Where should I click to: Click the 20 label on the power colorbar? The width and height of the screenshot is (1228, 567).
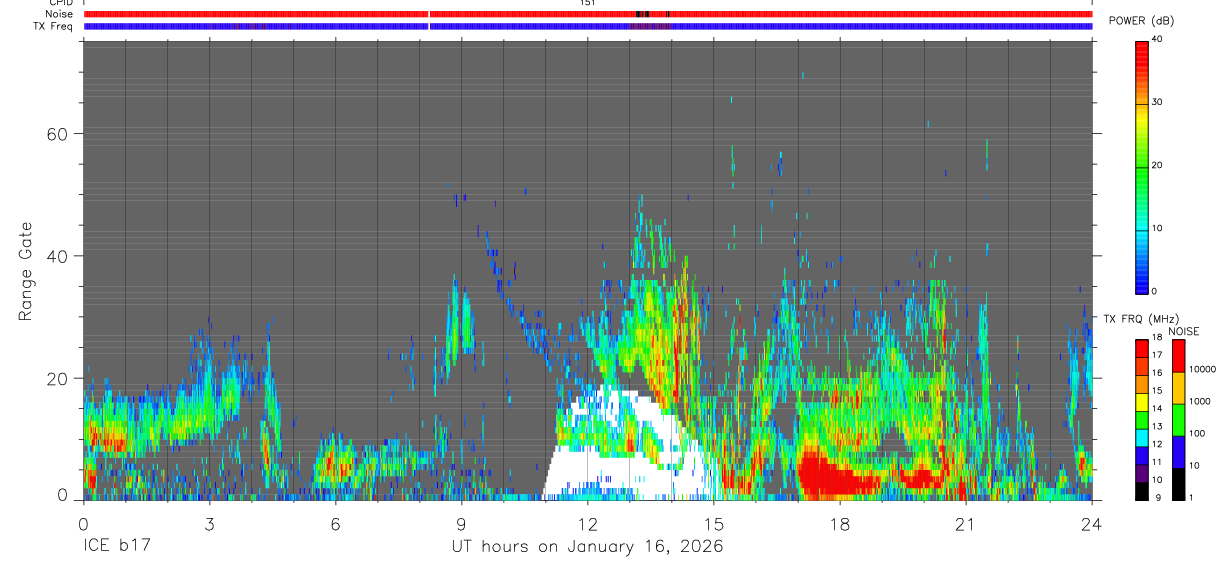click(1157, 165)
